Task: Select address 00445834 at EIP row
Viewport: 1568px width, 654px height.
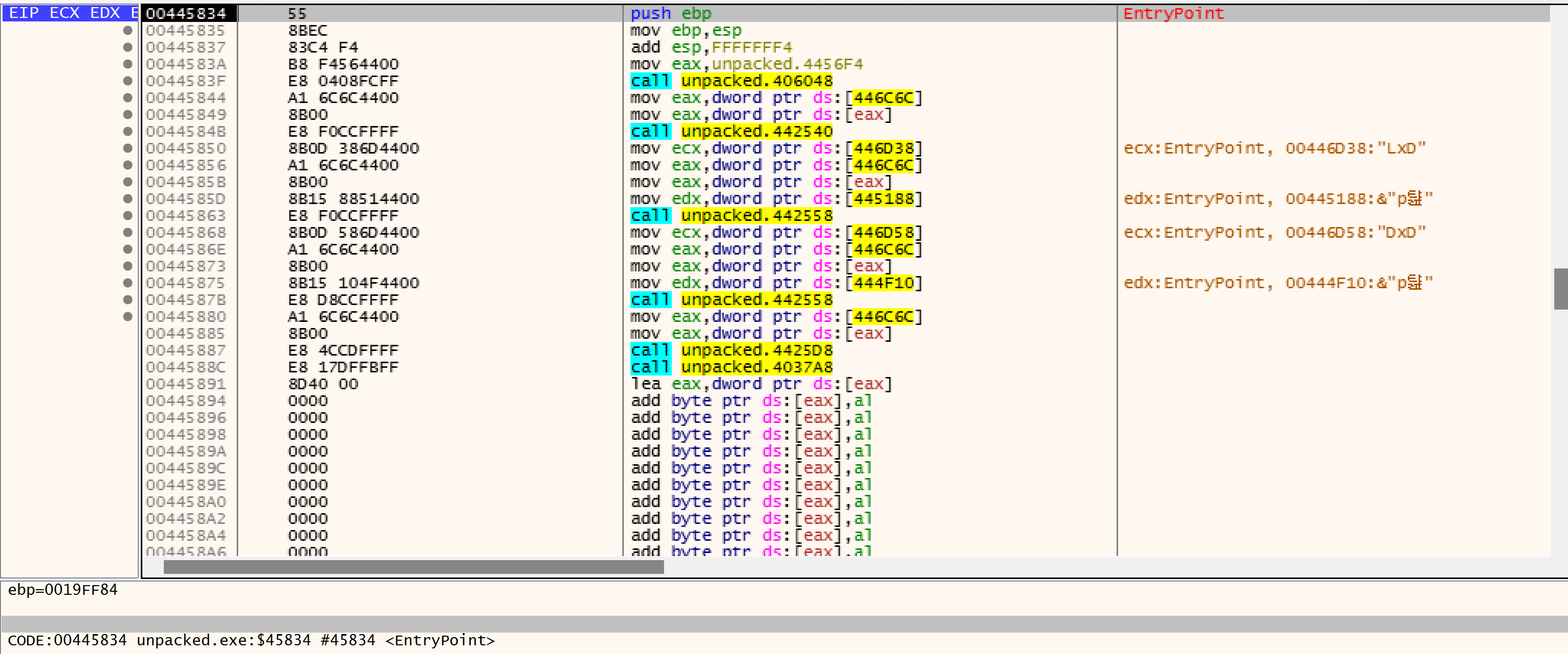Action: (x=186, y=13)
